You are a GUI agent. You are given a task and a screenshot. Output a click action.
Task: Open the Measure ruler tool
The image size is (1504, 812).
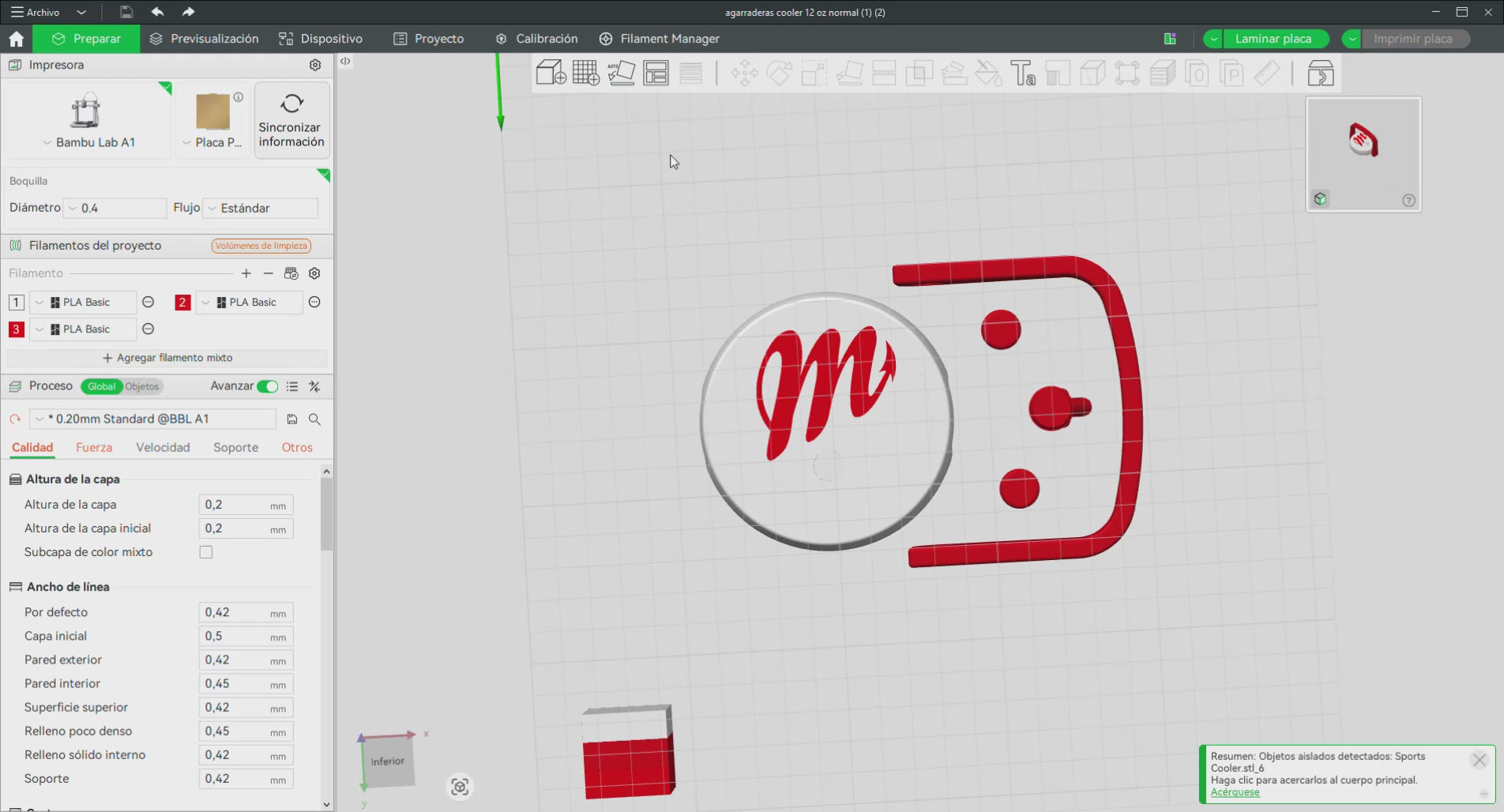point(1267,73)
